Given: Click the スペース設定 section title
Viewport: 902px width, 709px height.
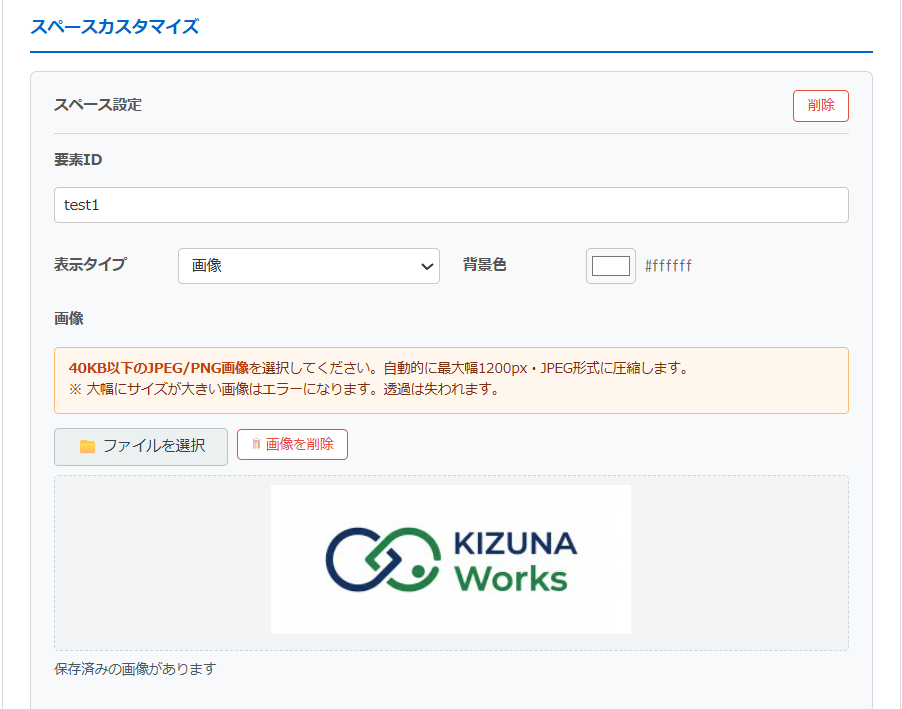Looking at the screenshot, I should click(98, 105).
